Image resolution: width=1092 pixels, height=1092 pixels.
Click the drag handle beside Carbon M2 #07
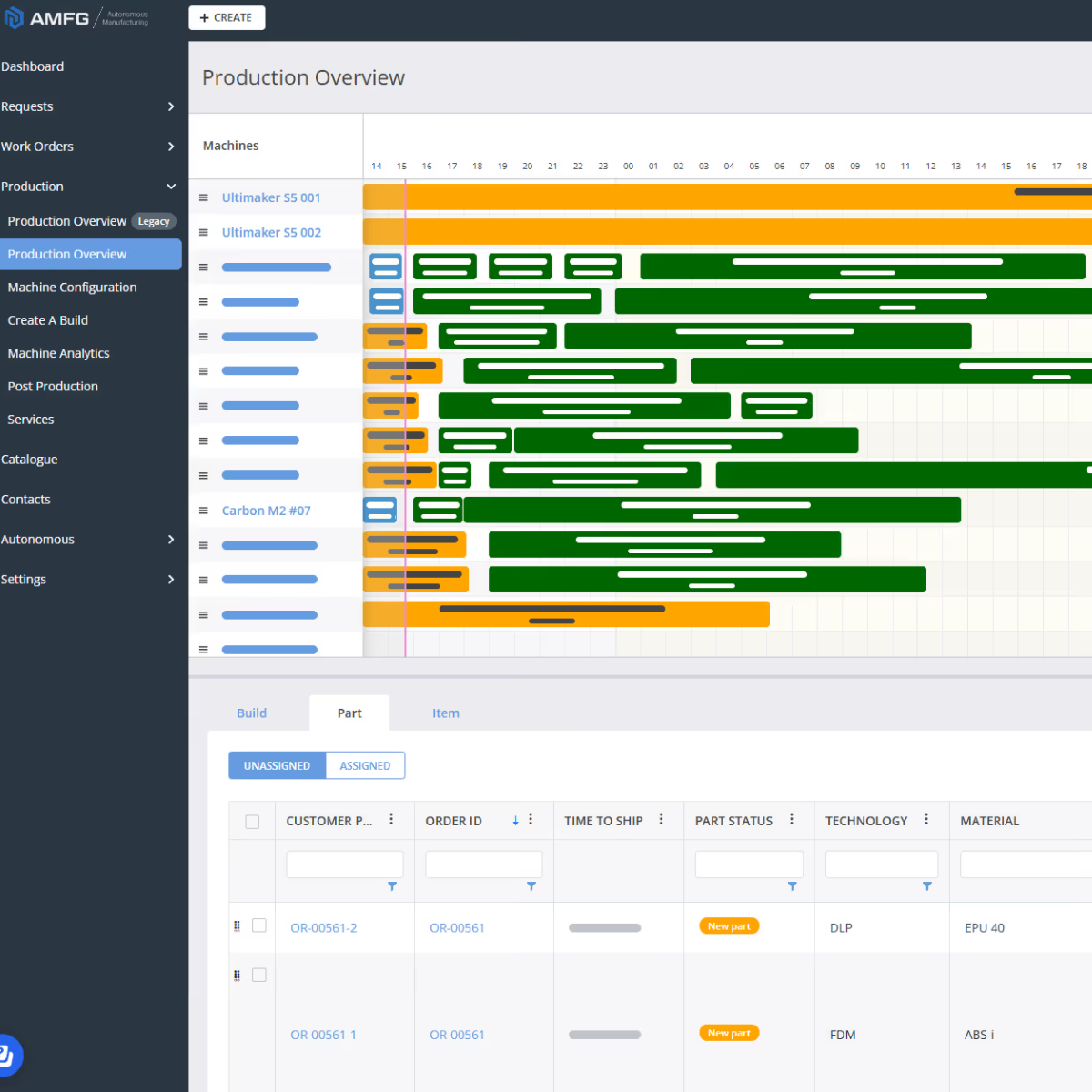(x=204, y=511)
